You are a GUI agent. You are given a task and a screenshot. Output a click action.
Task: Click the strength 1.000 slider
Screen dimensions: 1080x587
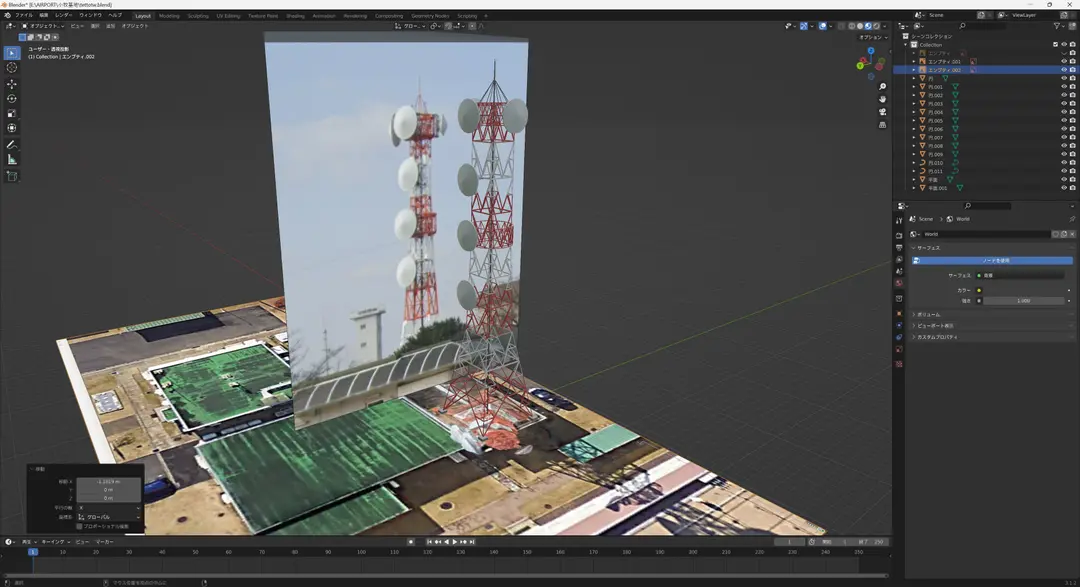[x=1024, y=301]
